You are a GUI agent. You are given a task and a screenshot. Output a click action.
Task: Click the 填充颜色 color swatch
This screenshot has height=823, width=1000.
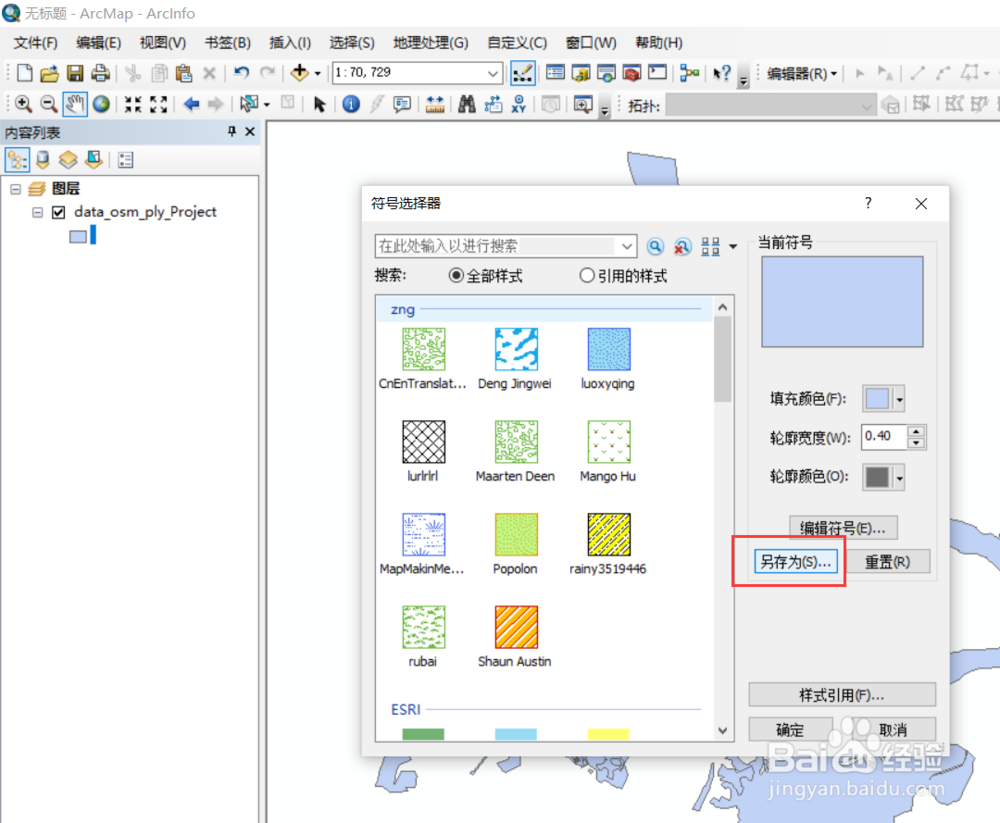[877, 399]
